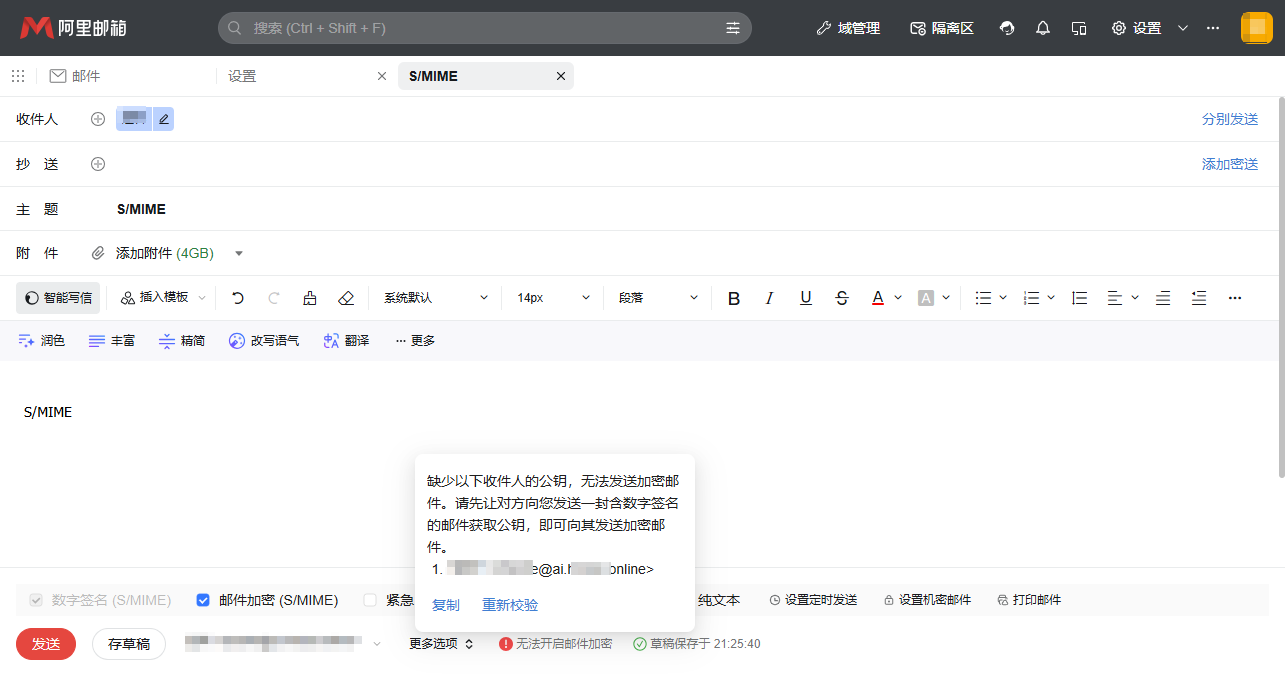This screenshot has width=1285, height=676.
Task: Click the Bold formatting icon
Action: coord(734,298)
